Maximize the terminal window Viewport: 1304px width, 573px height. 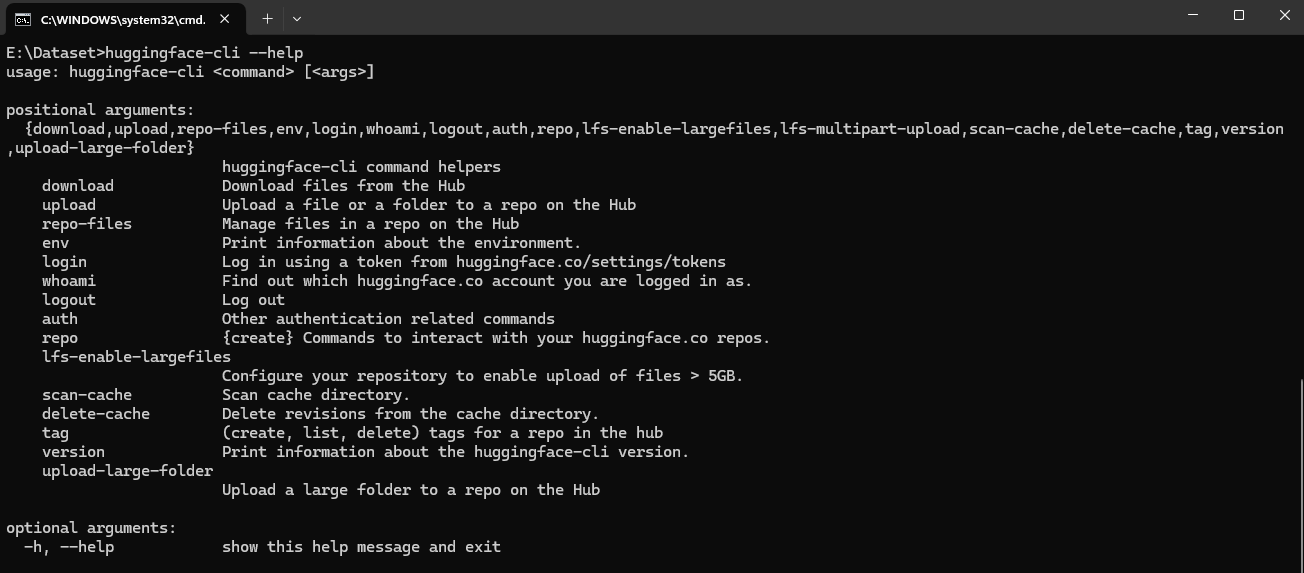(x=1239, y=15)
